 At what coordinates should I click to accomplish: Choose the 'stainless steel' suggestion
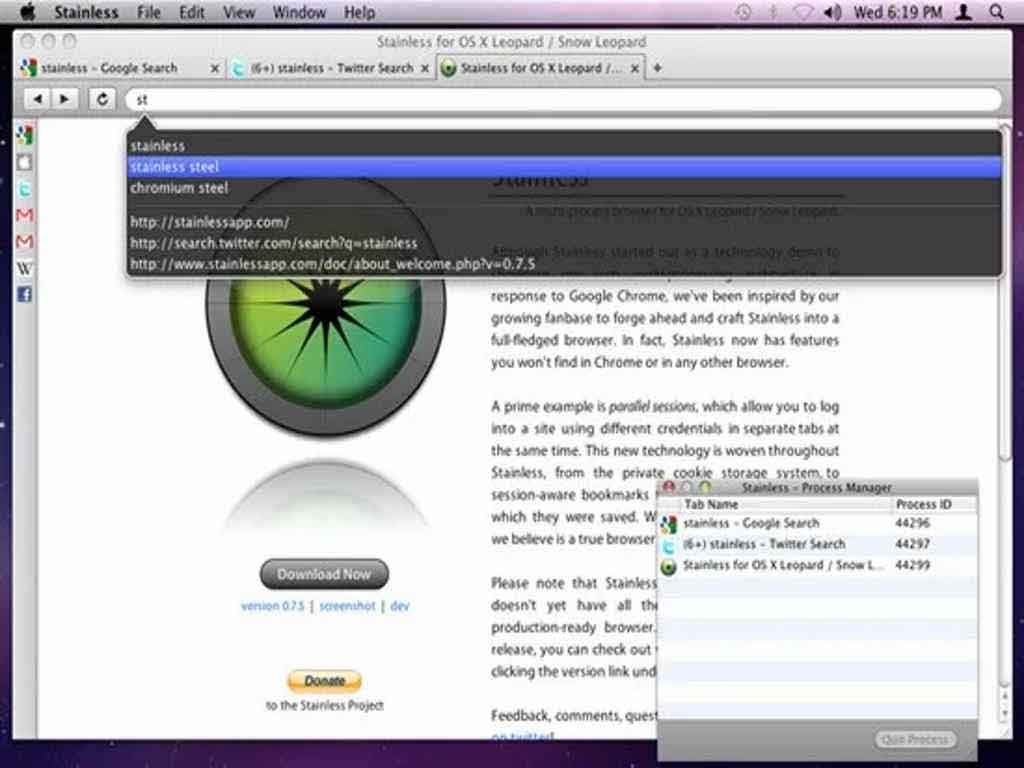point(564,167)
